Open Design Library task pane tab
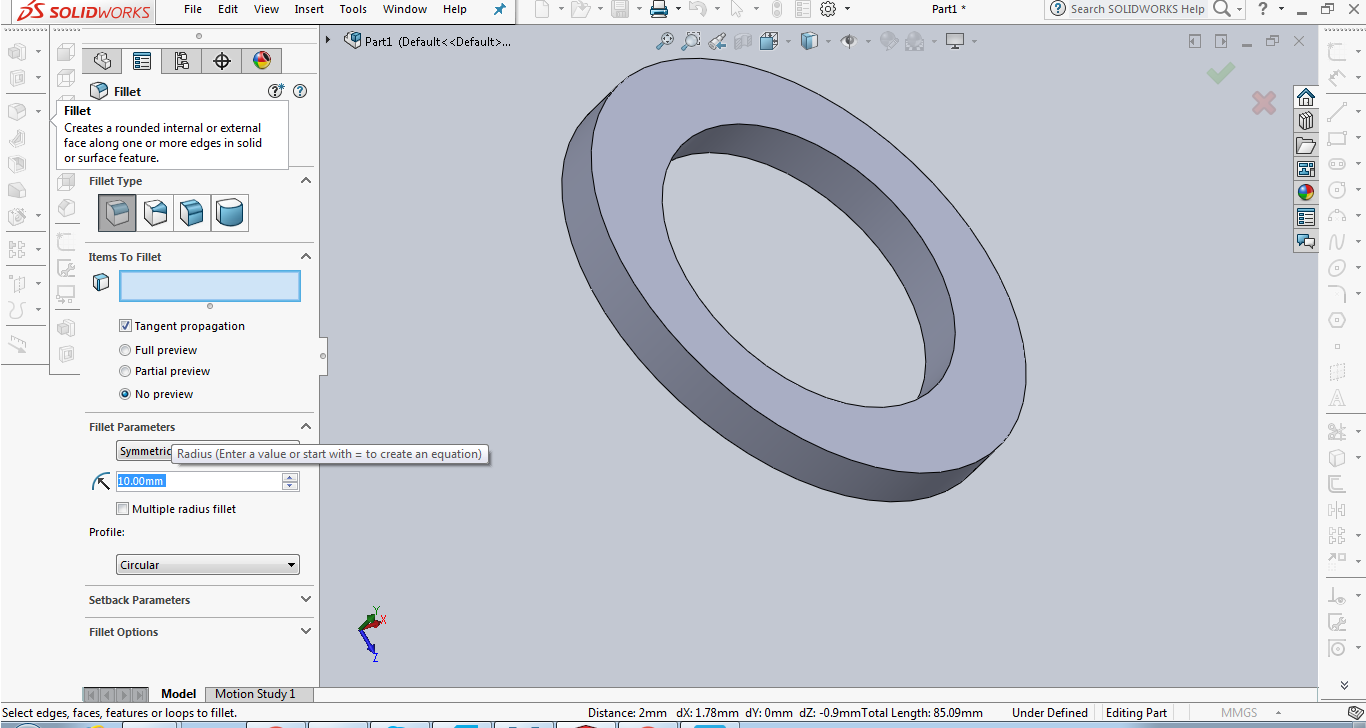Image resolution: width=1366 pixels, height=728 pixels. [x=1305, y=121]
